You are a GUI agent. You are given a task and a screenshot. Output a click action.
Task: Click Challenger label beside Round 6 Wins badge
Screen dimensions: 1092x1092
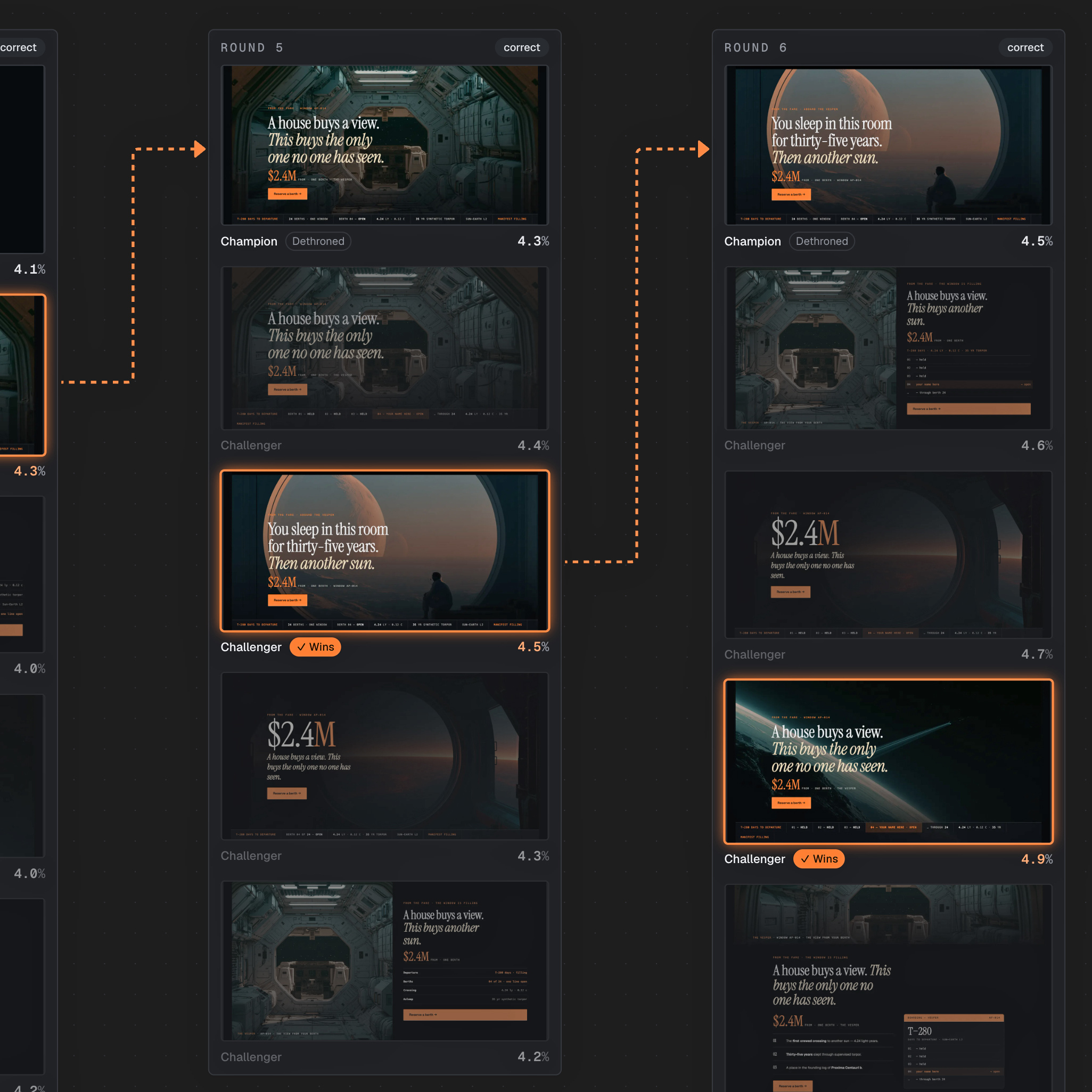click(x=754, y=859)
